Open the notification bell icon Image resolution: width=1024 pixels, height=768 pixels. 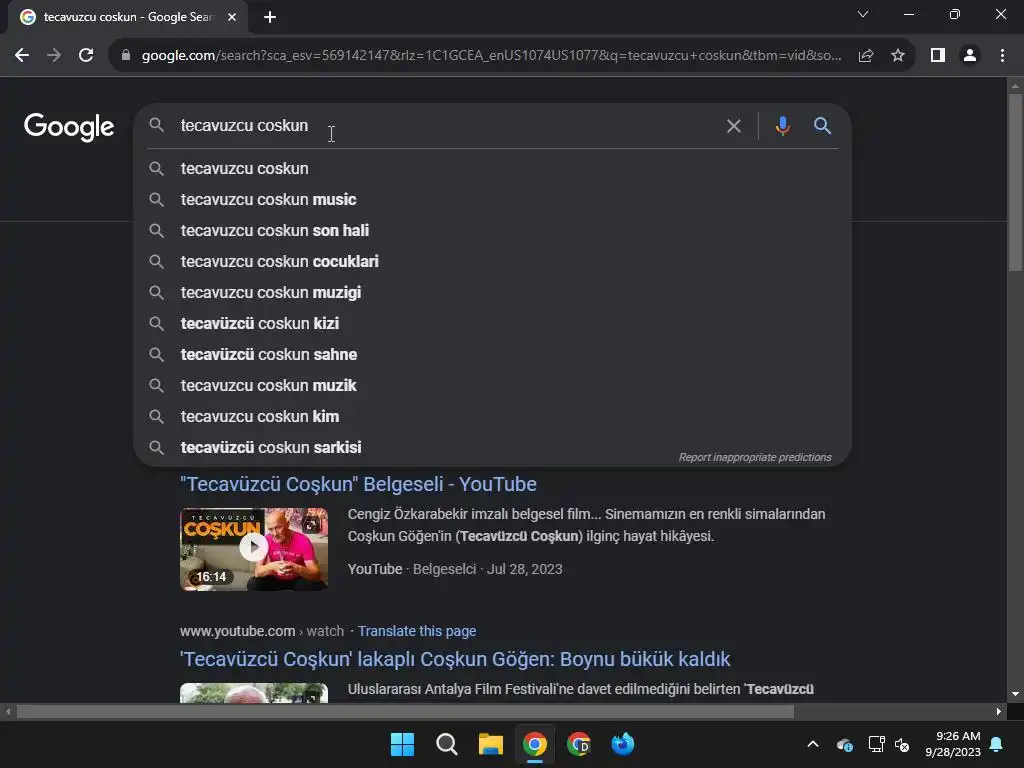pos(997,744)
